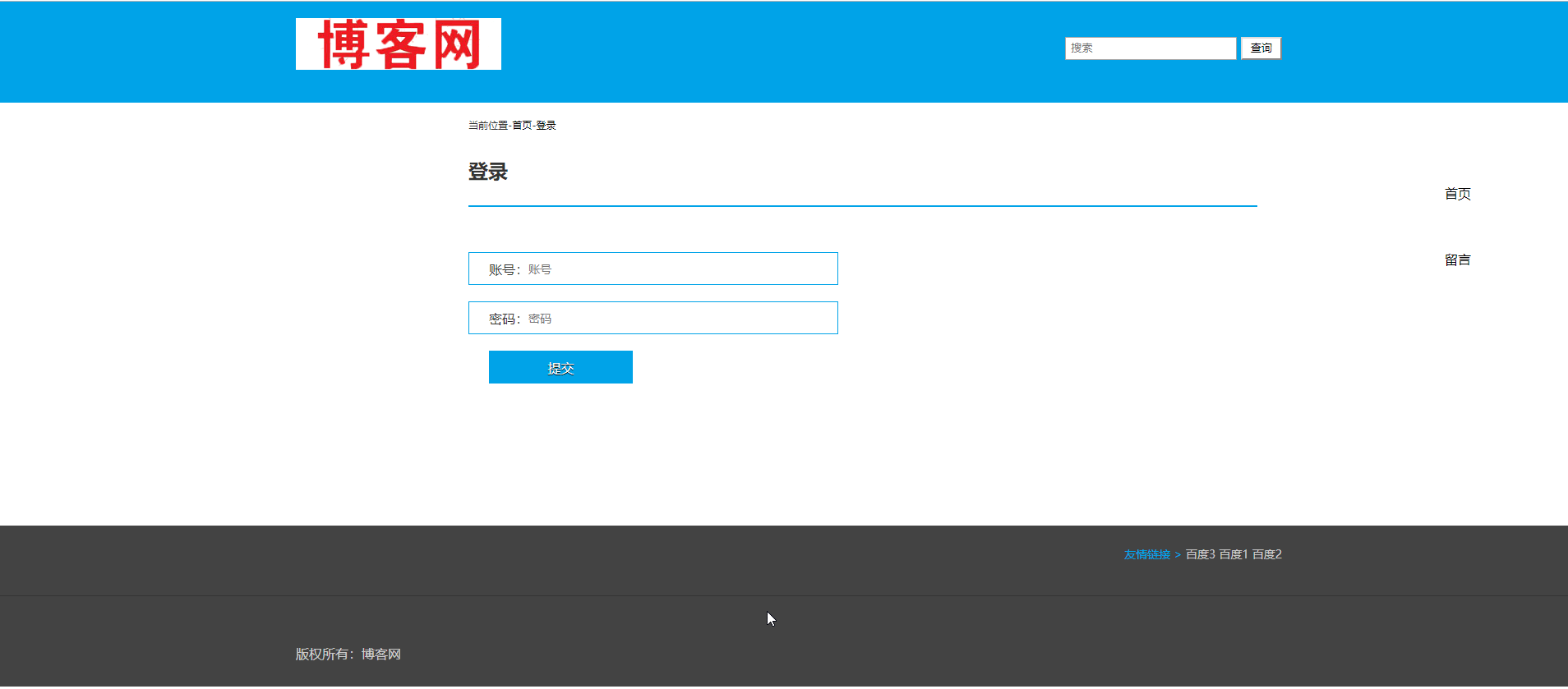This screenshot has width=1568, height=689.
Task: Click the blue 友情链接 footer label
Action: [1146, 555]
